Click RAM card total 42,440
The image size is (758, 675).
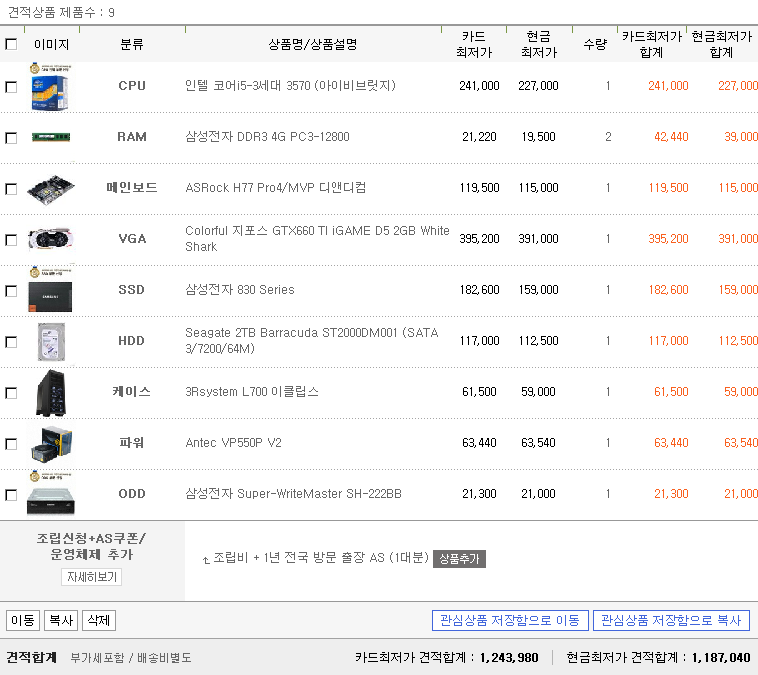(x=671, y=137)
